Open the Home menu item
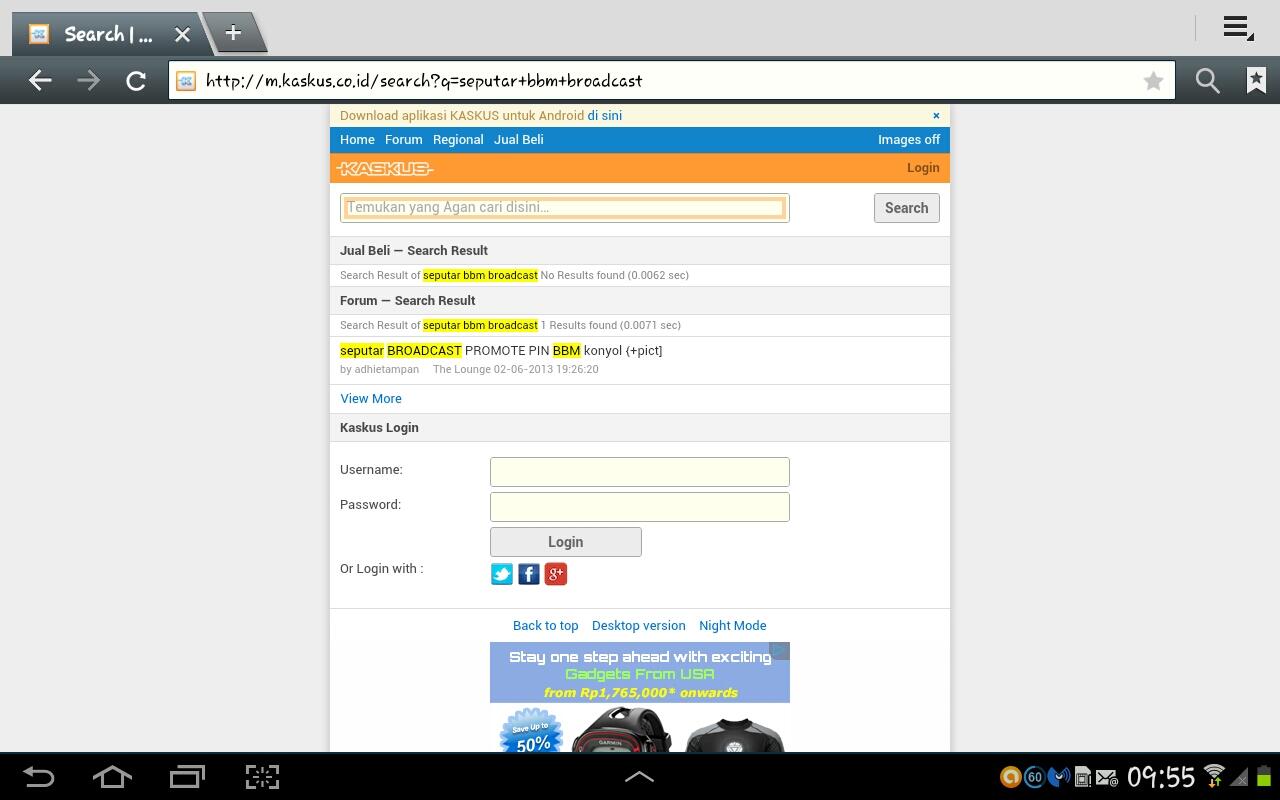This screenshot has width=1280, height=800. point(357,139)
